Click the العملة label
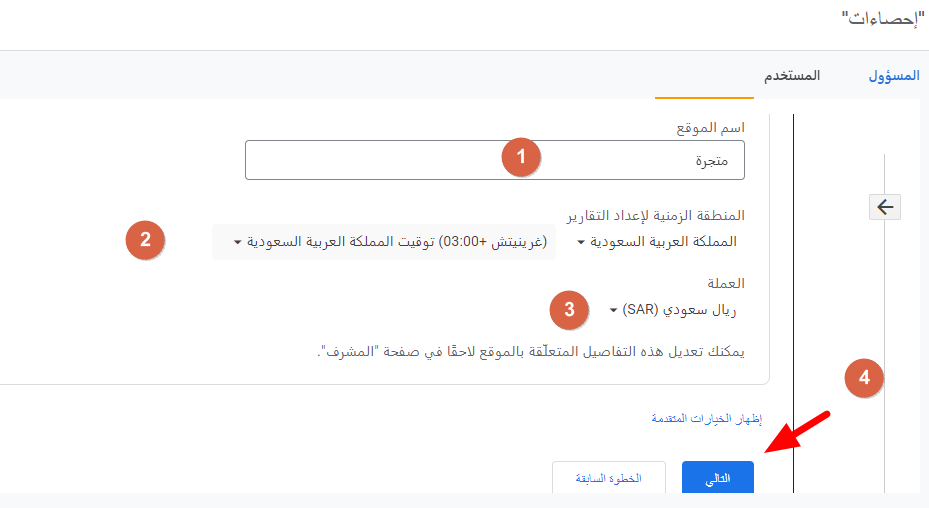The width and height of the screenshot is (929, 508). pyautogui.click(x=726, y=283)
